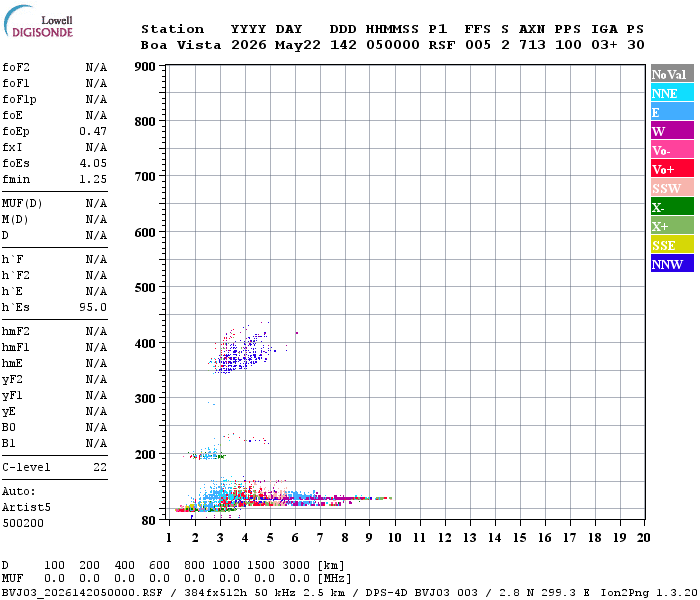Click the X+ light green legend swatch
700x600 pixels.
(x=672, y=225)
